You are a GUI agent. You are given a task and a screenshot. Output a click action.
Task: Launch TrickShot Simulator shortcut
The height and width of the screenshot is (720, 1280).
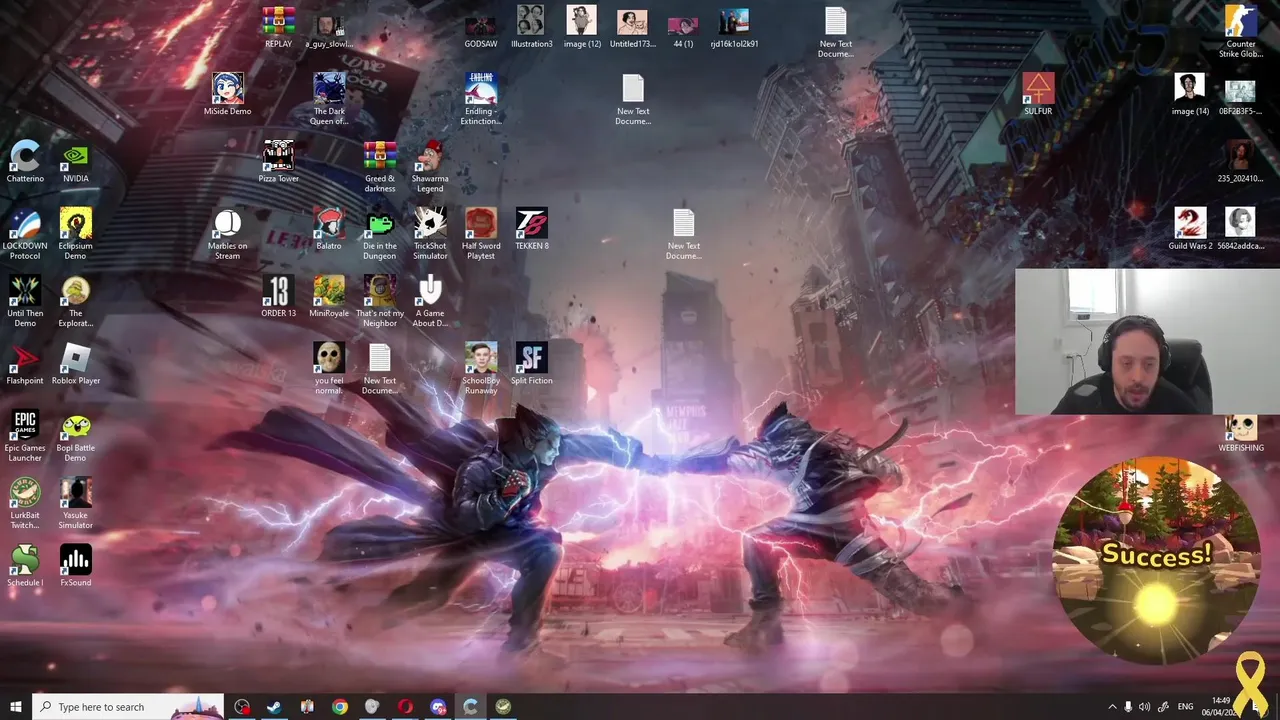430,233
